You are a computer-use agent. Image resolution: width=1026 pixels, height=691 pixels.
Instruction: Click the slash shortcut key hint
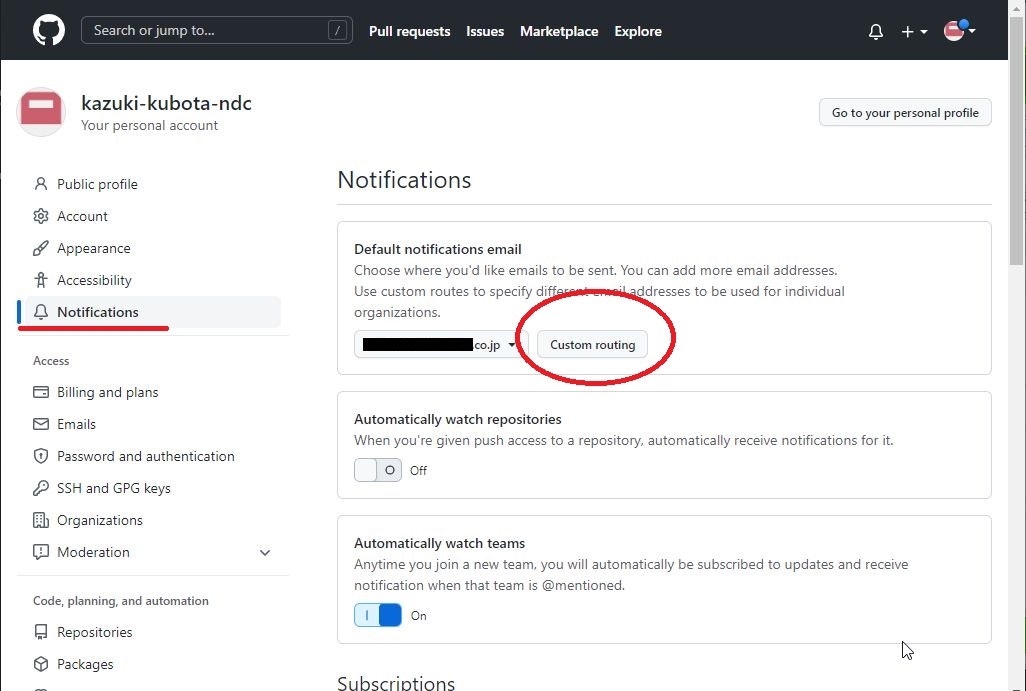pyautogui.click(x=337, y=30)
